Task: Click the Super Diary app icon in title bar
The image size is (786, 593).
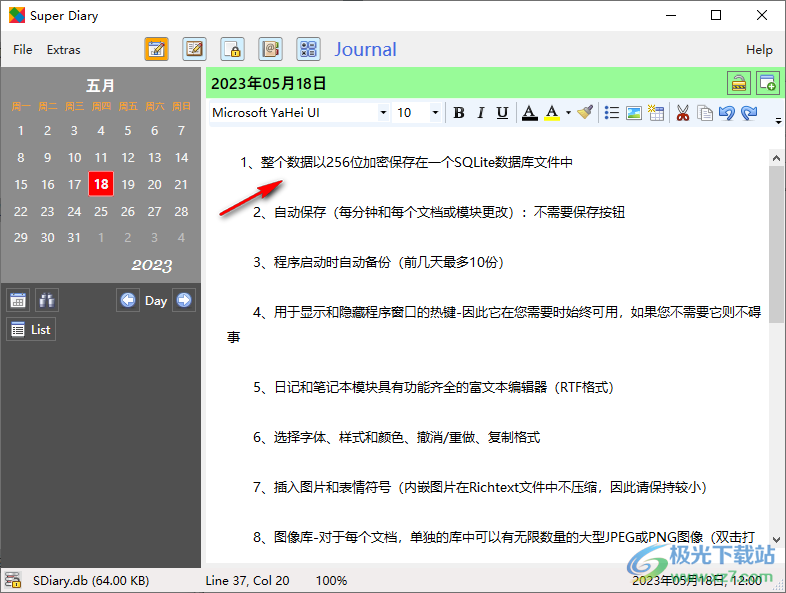Action: (17, 15)
